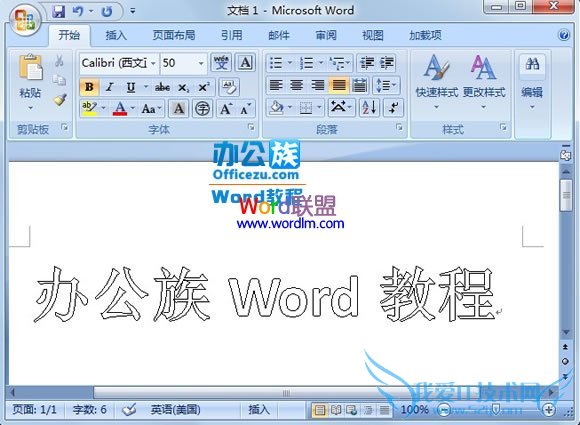Click the Office button logo
Viewport: 580px width, 425px height.
click(x=24, y=19)
